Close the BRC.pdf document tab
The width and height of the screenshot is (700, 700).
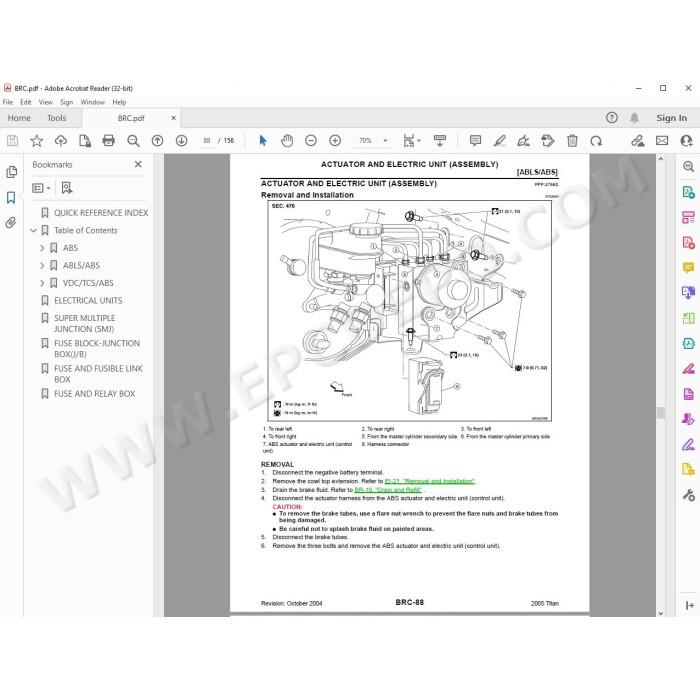coord(174,118)
